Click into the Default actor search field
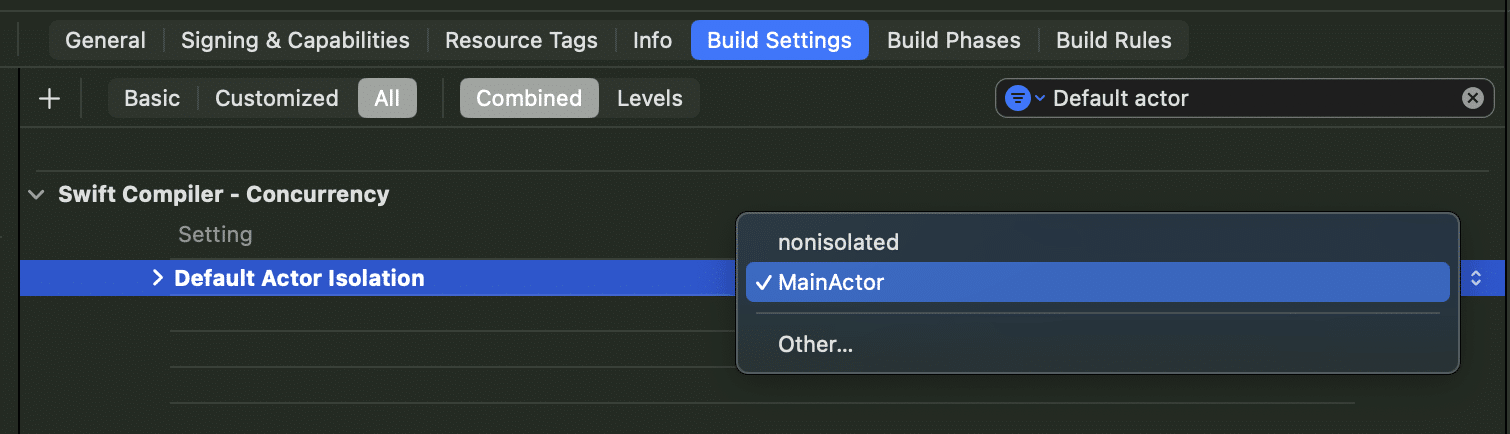This screenshot has width=1510, height=434. [1250, 98]
